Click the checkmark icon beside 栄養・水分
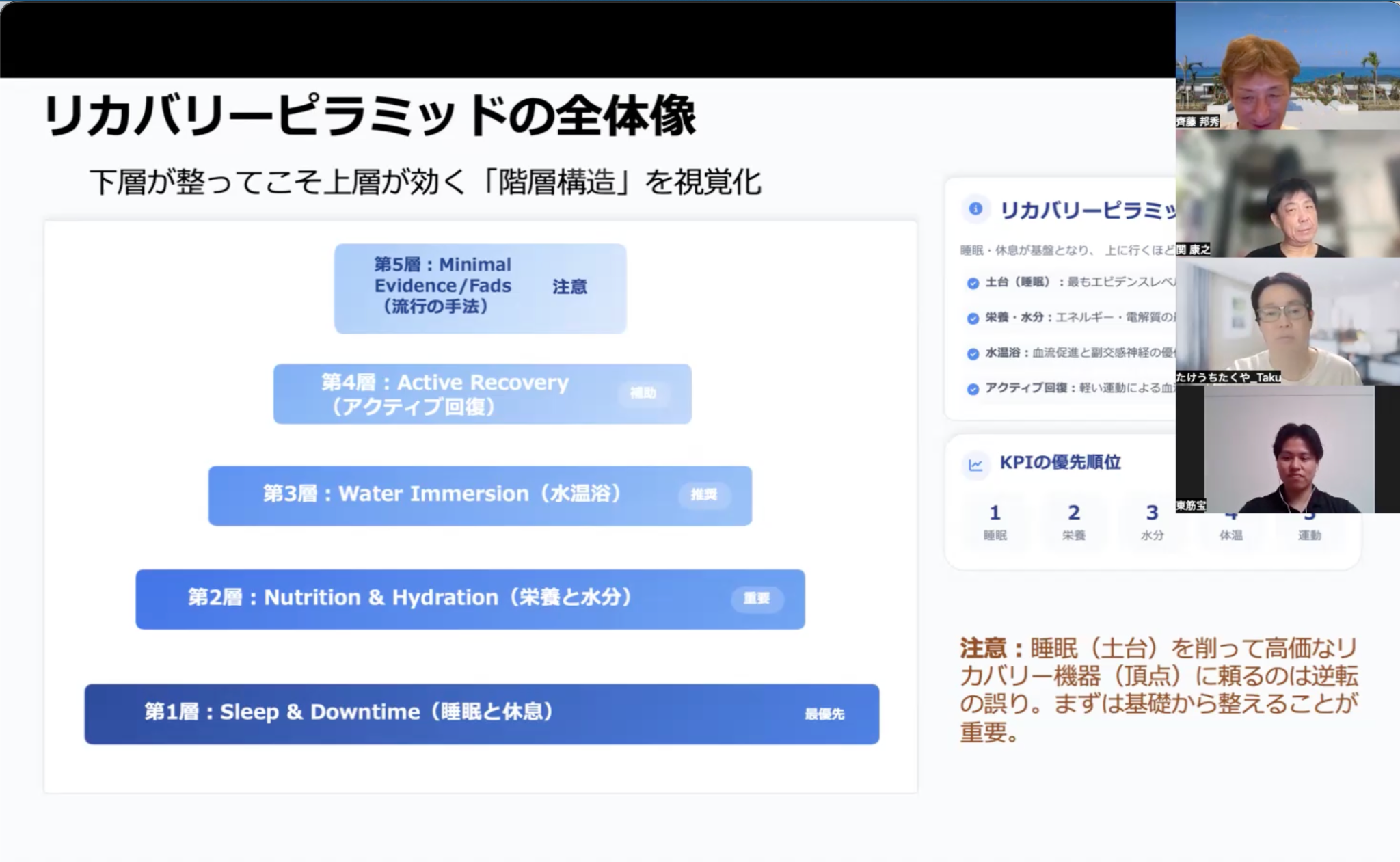Viewport: 1400px width, 862px height. [x=973, y=319]
